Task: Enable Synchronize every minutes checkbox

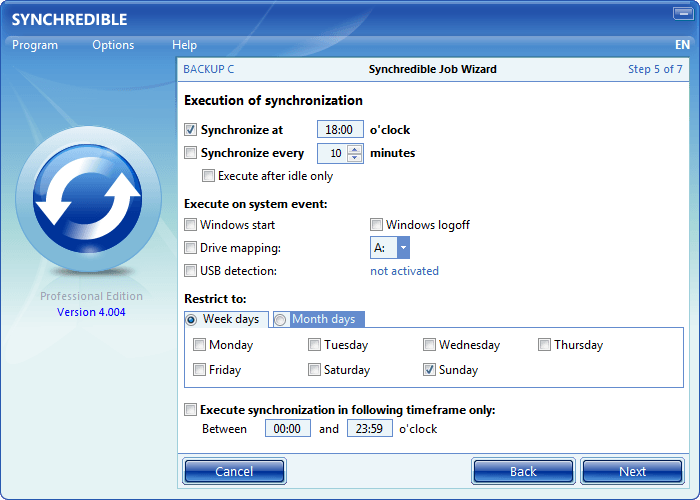Action: pos(191,154)
